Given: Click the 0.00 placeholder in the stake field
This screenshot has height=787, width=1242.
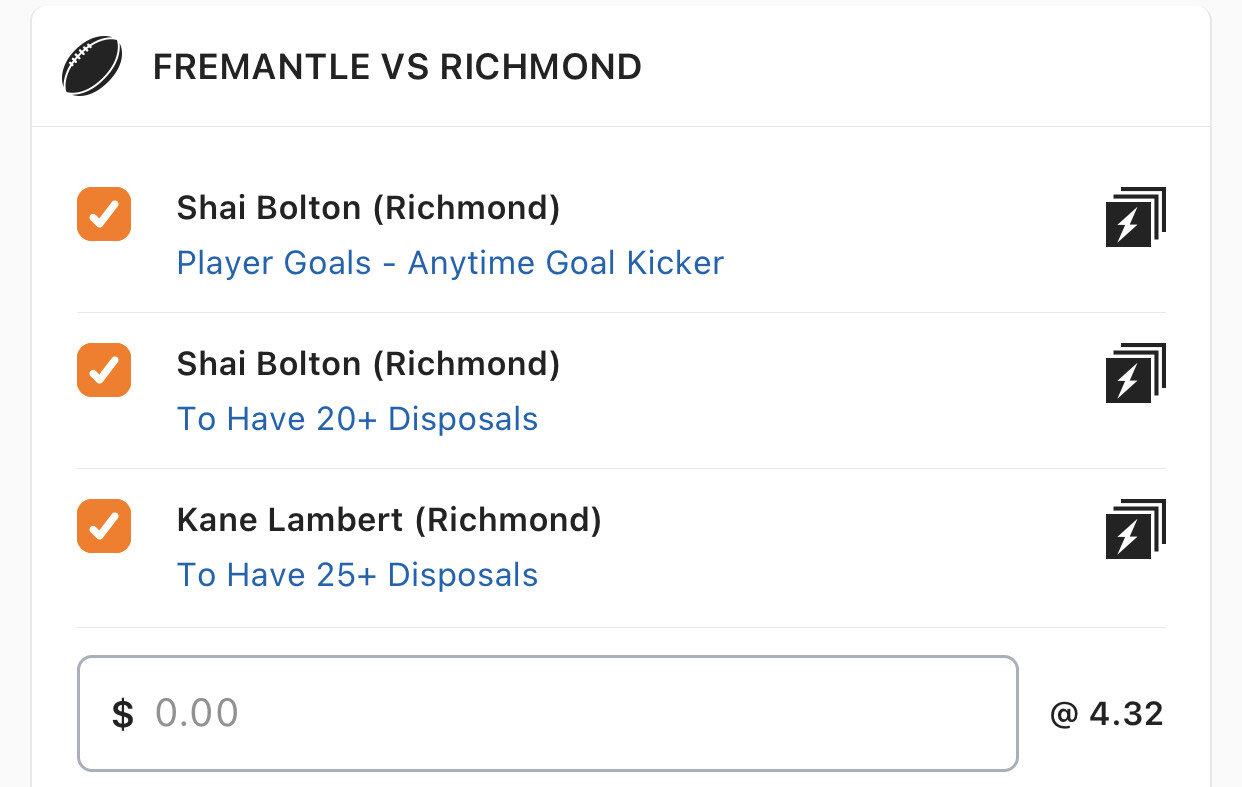Looking at the screenshot, I should (197, 714).
